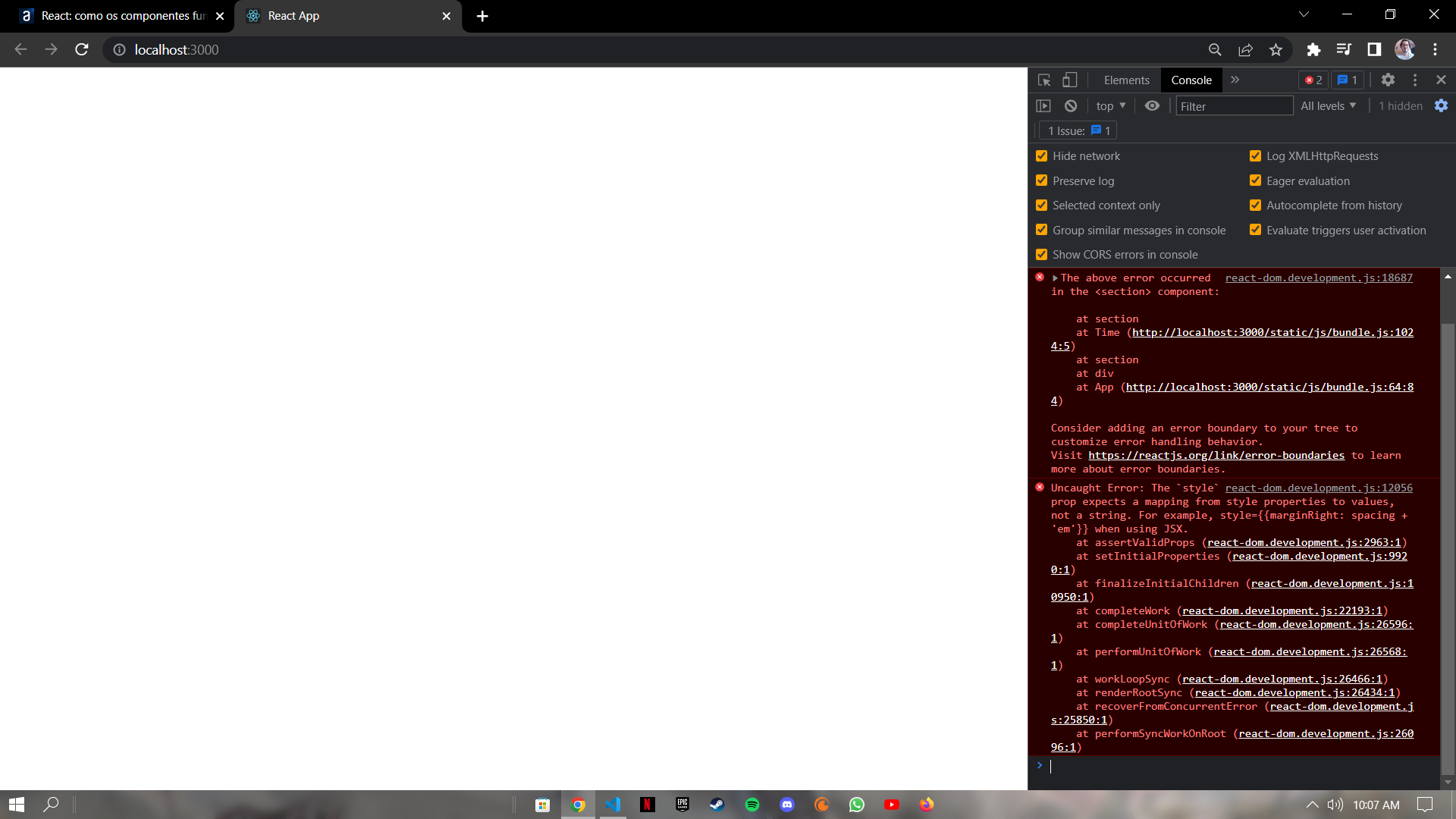Click the device toolbar toggle icon

1069,79
